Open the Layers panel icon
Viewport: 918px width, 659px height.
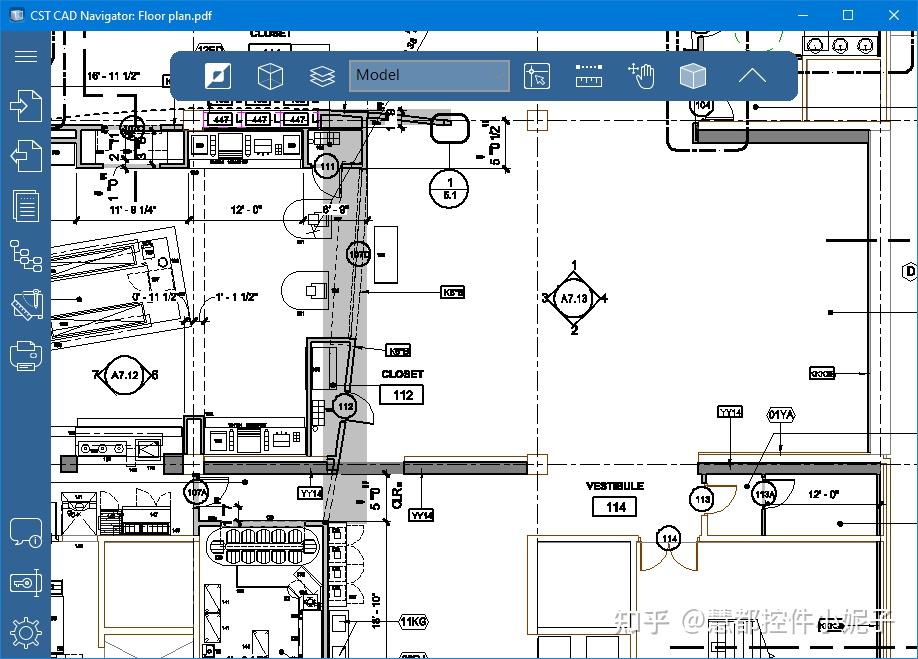pyautogui.click(x=322, y=75)
